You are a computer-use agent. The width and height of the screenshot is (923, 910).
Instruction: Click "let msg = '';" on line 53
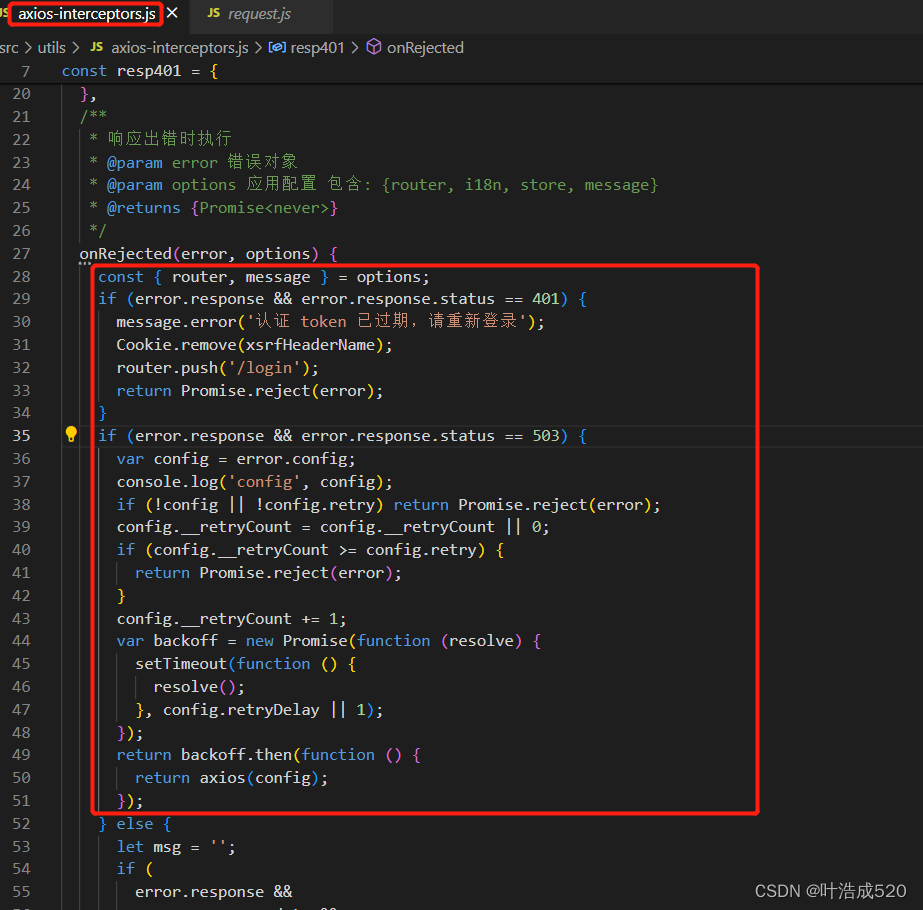click(x=176, y=847)
